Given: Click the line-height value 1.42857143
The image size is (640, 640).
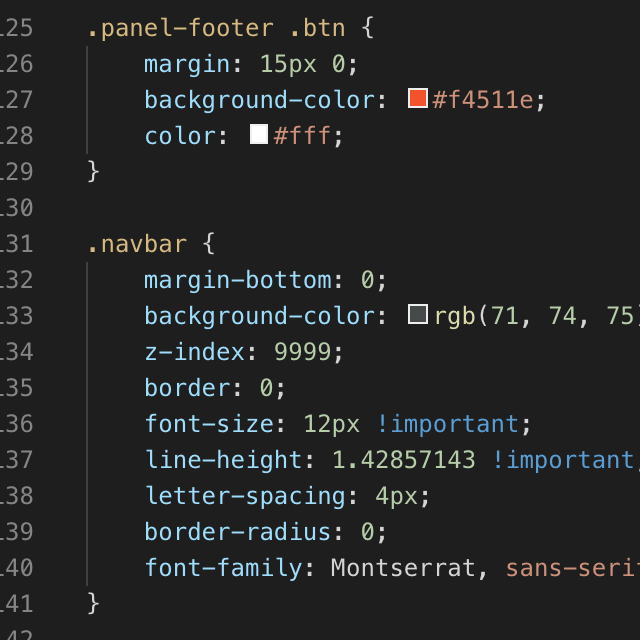Looking at the screenshot, I should tap(404, 460).
